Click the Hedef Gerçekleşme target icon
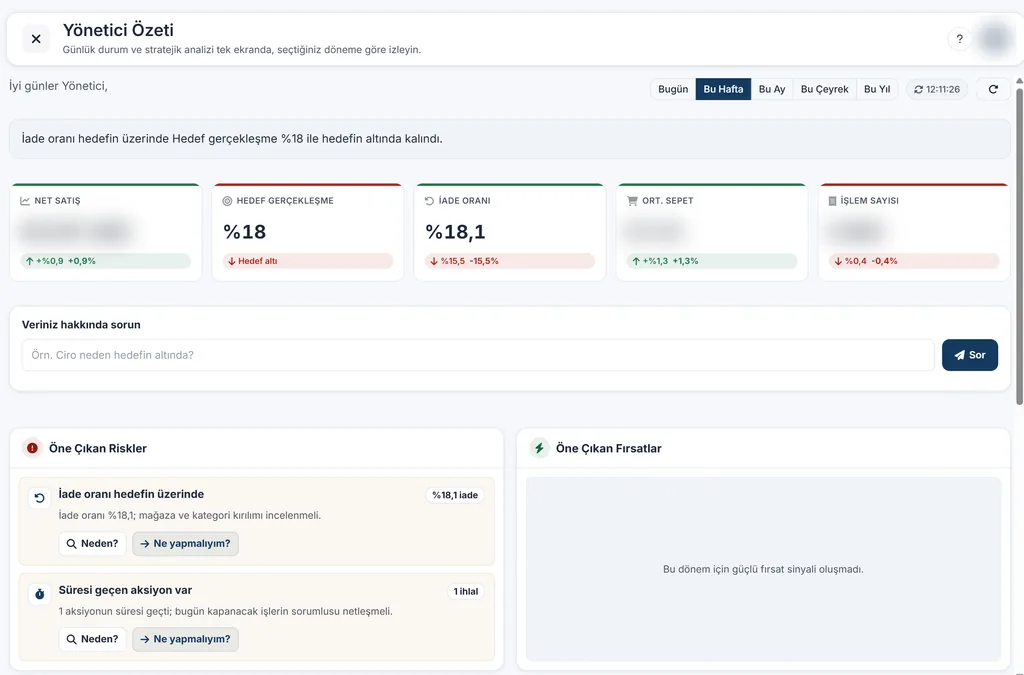This screenshot has height=675, width=1024. click(x=227, y=201)
